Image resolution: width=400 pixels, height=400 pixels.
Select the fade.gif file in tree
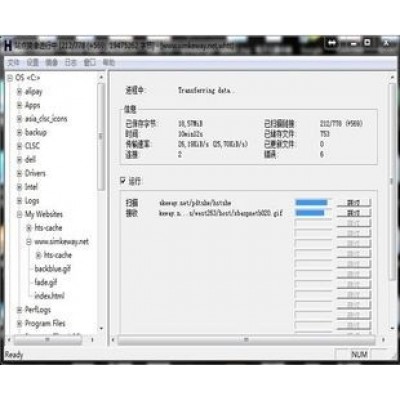tap(46, 282)
